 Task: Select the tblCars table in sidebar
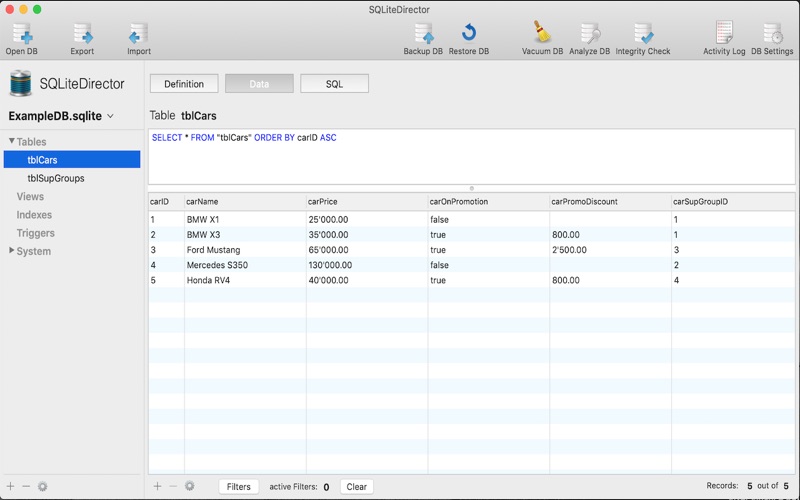pyautogui.click(x=72, y=160)
